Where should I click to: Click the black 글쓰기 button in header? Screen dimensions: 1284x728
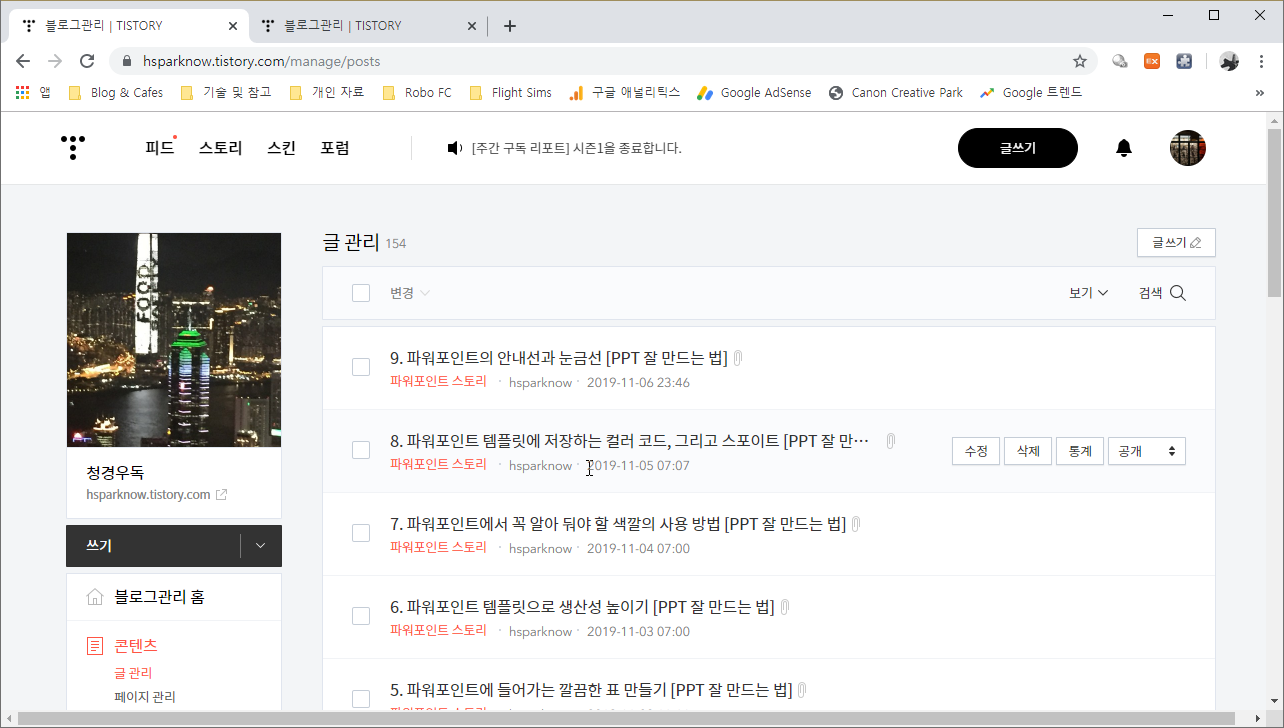(x=1018, y=148)
